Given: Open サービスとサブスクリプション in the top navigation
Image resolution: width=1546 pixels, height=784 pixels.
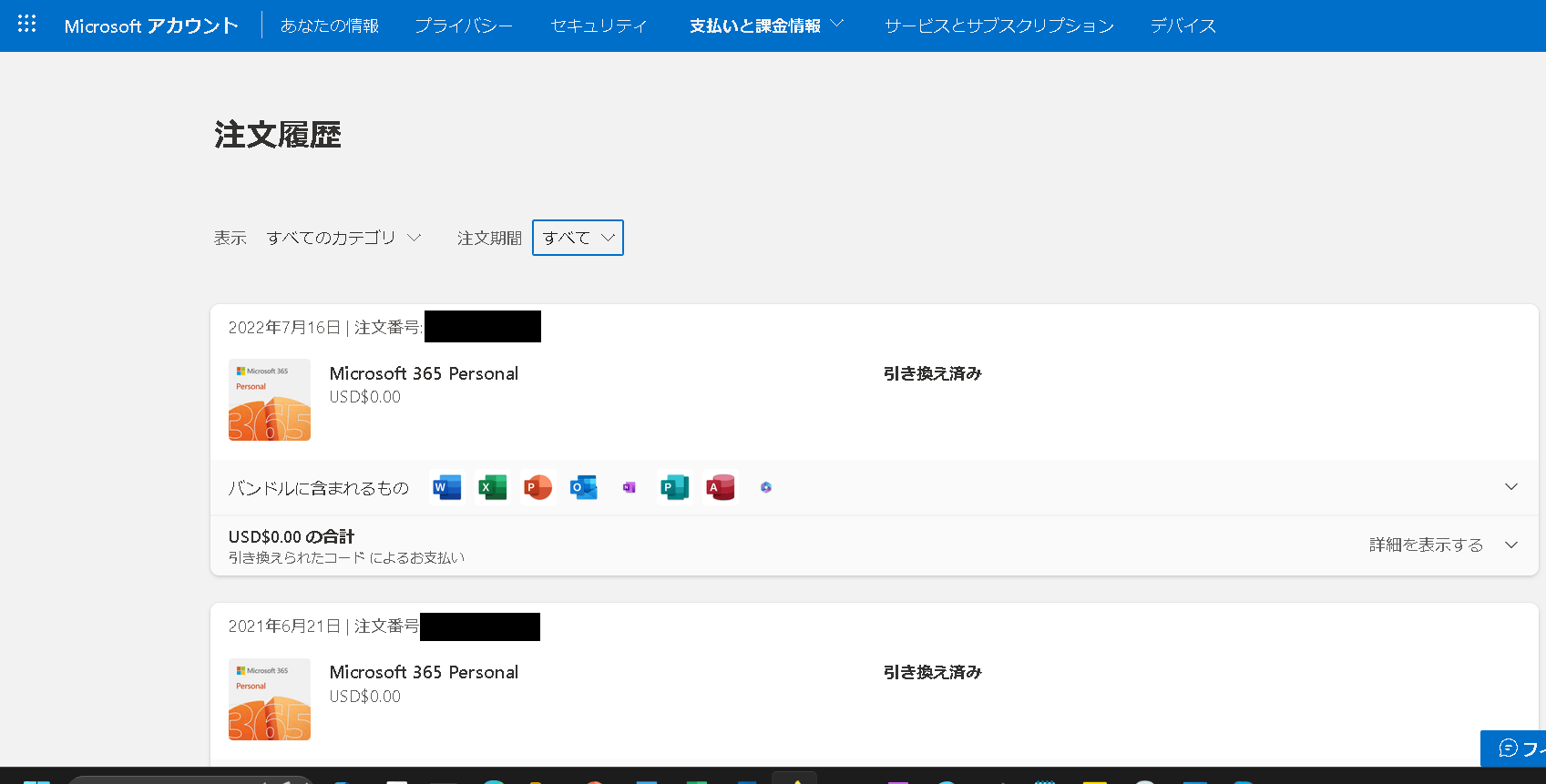Looking at the screenshot, I should [999, 25].
